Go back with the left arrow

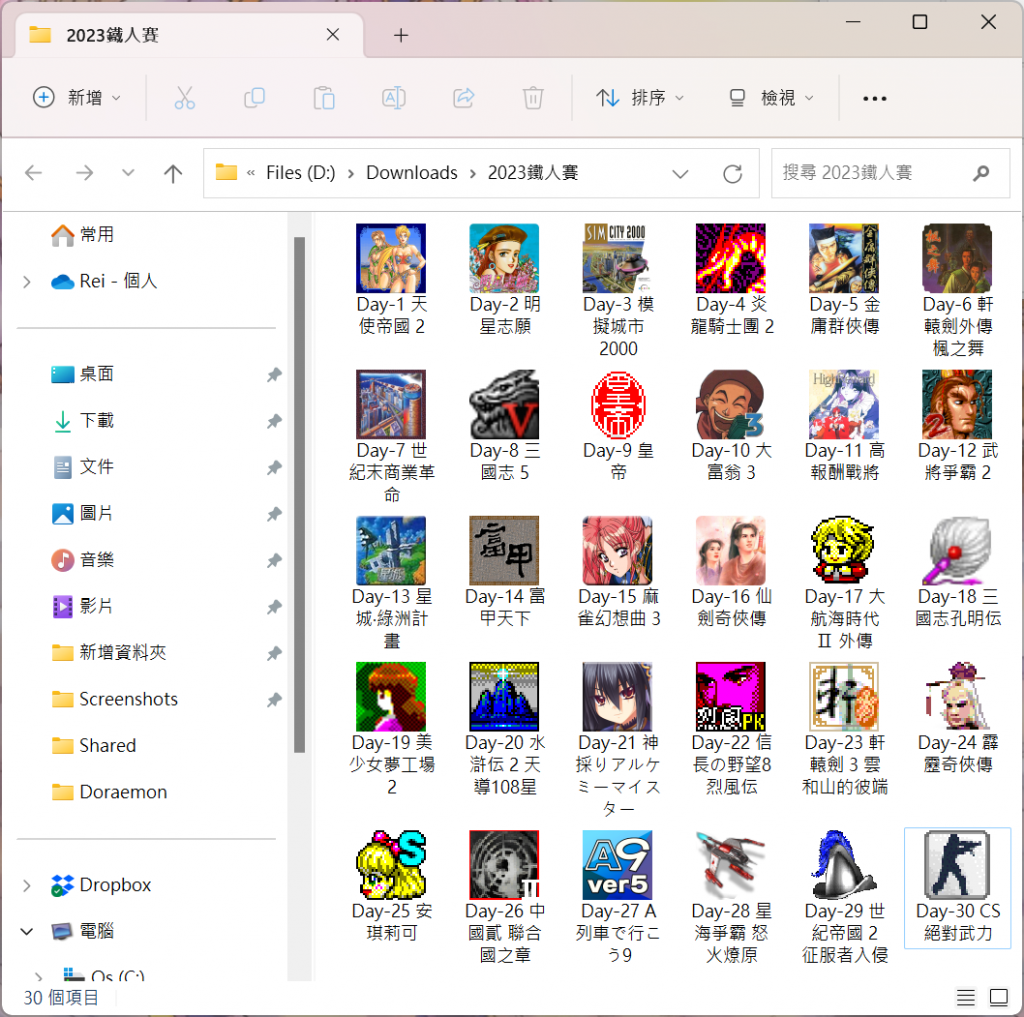33,173
